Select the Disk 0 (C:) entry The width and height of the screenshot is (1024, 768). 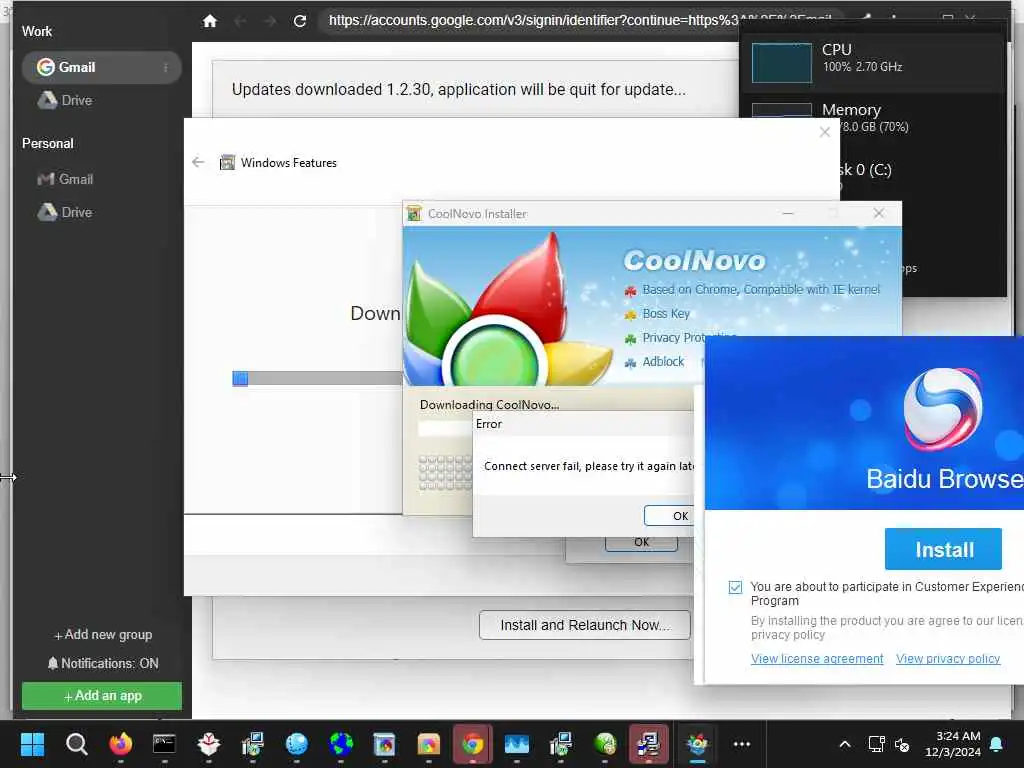[x=863, y=170]
